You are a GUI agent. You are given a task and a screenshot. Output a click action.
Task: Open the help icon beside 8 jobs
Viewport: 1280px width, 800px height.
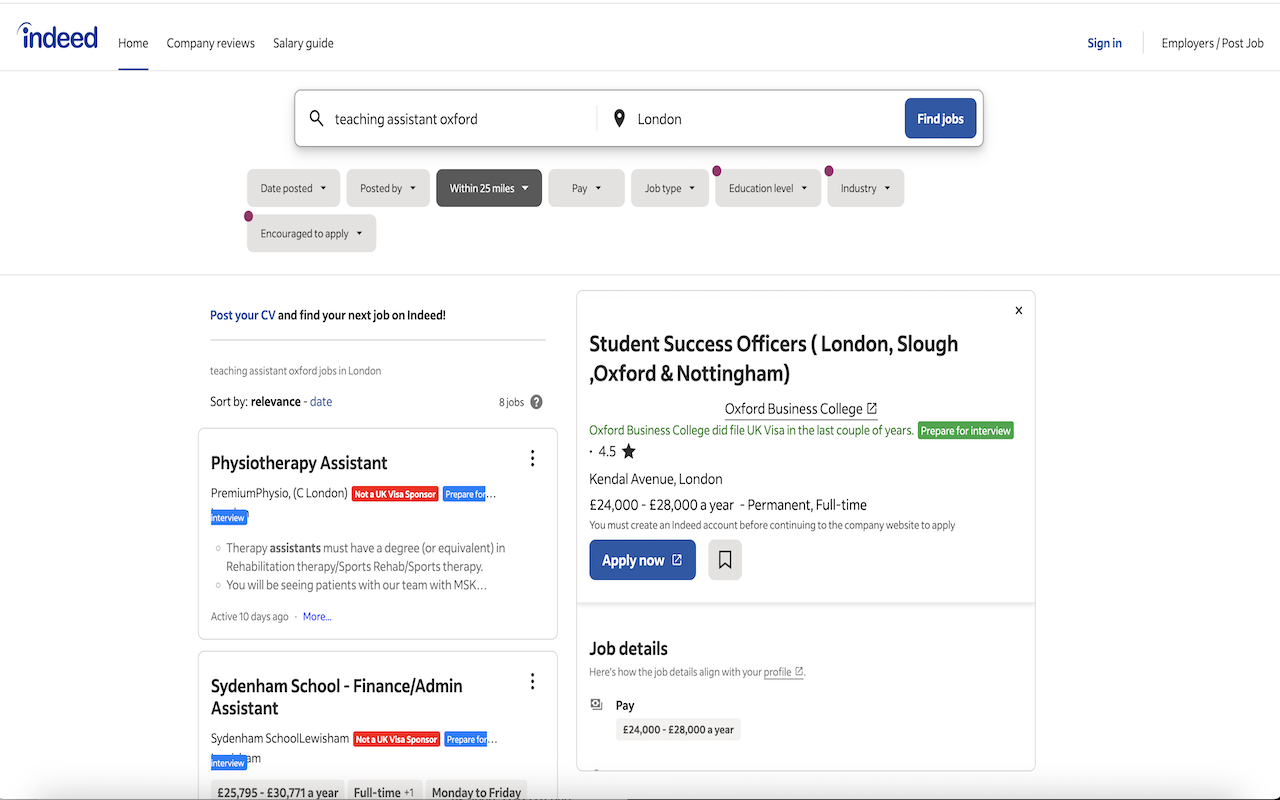pos(536,402)
